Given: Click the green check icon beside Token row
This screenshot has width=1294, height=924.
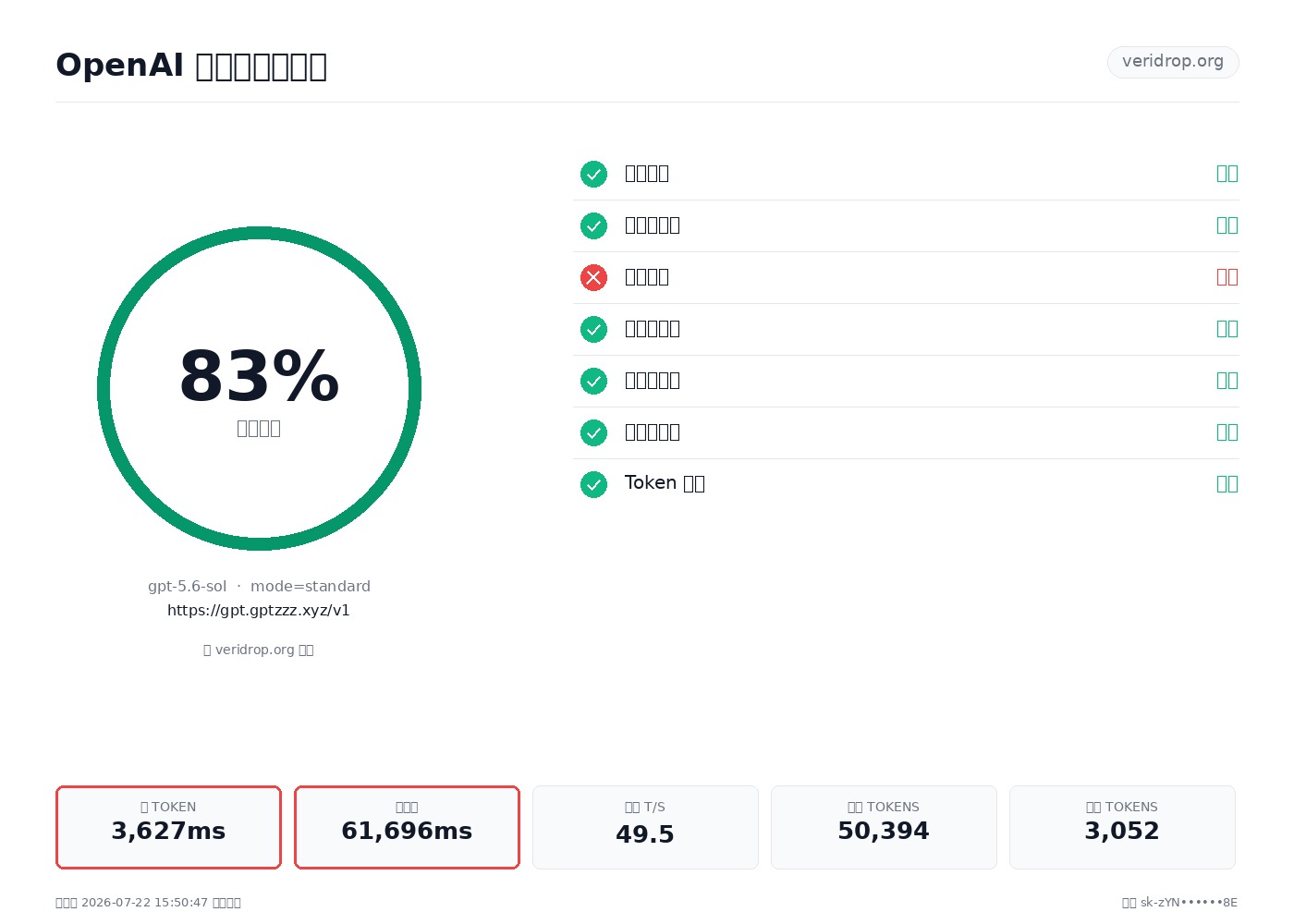Looking at the screenshot, I should click(x=593, y=484).
